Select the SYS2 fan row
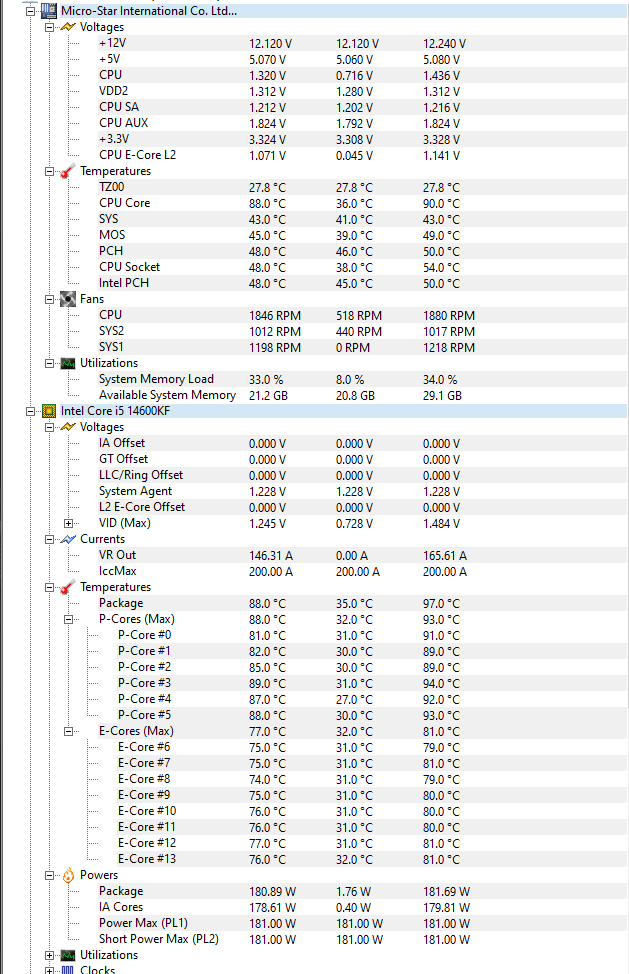 pos(361,331)
